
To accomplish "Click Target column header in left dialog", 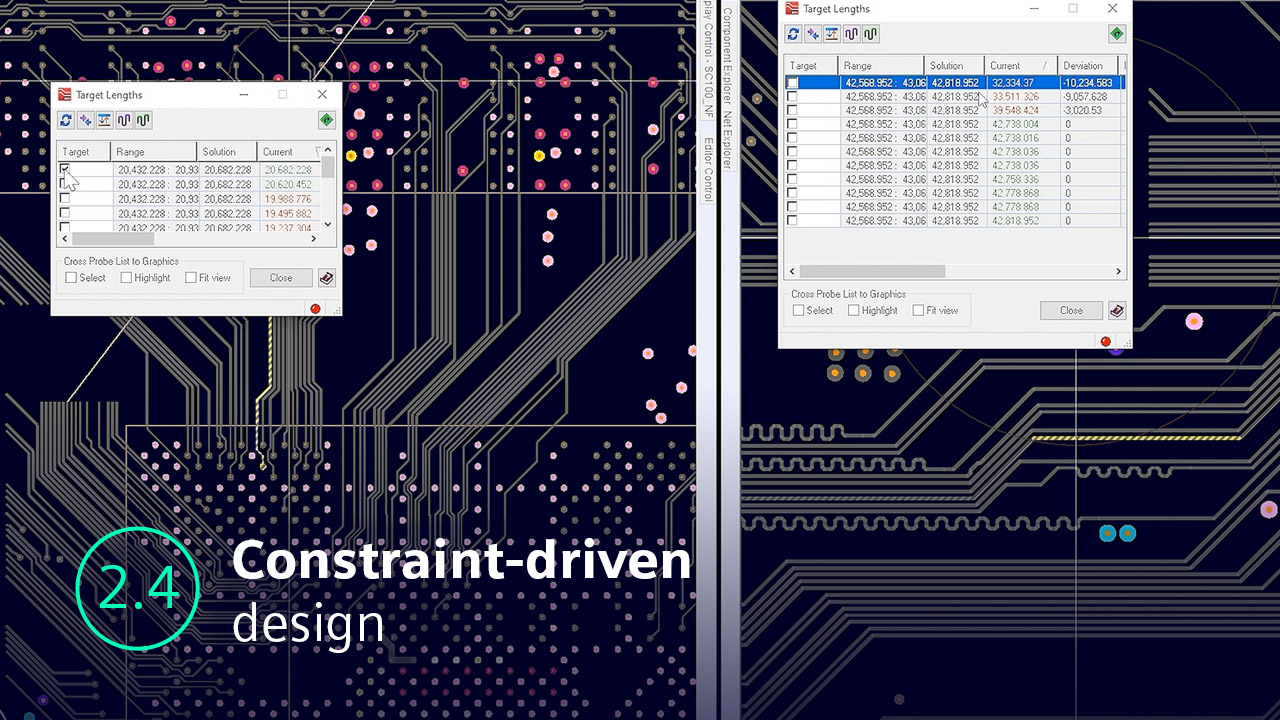I will tap(85, 152).
